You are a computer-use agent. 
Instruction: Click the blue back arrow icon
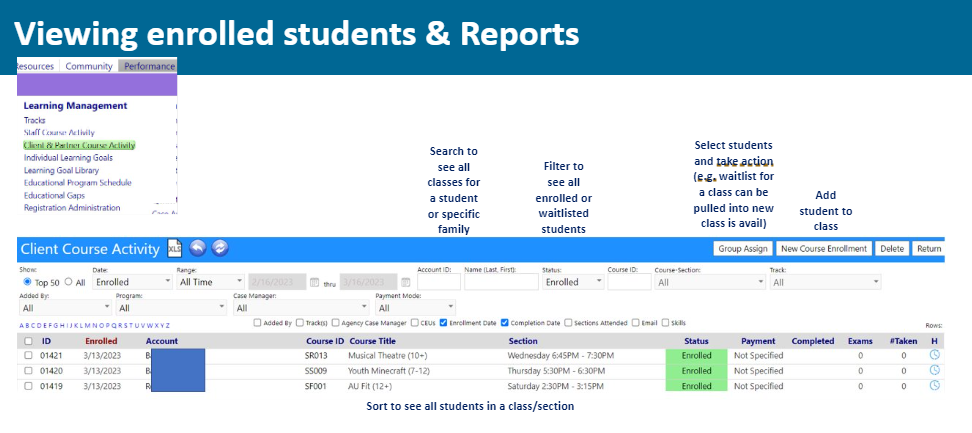coord(197,248)
